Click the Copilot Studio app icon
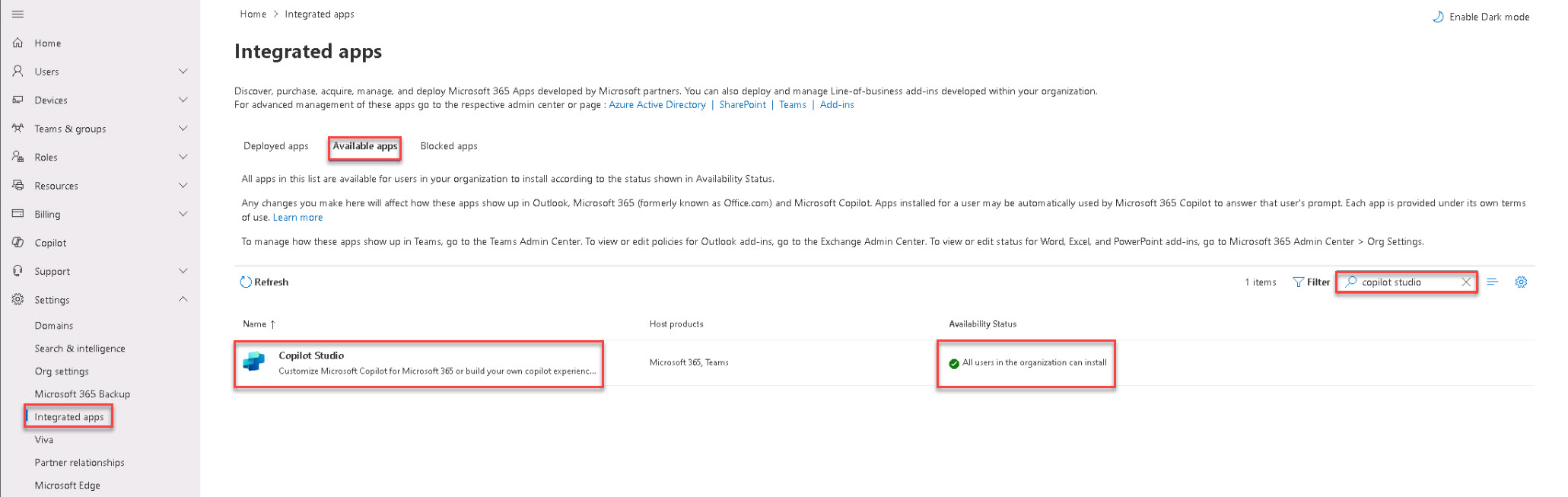 pyautogui.click(x=254, y=362)
